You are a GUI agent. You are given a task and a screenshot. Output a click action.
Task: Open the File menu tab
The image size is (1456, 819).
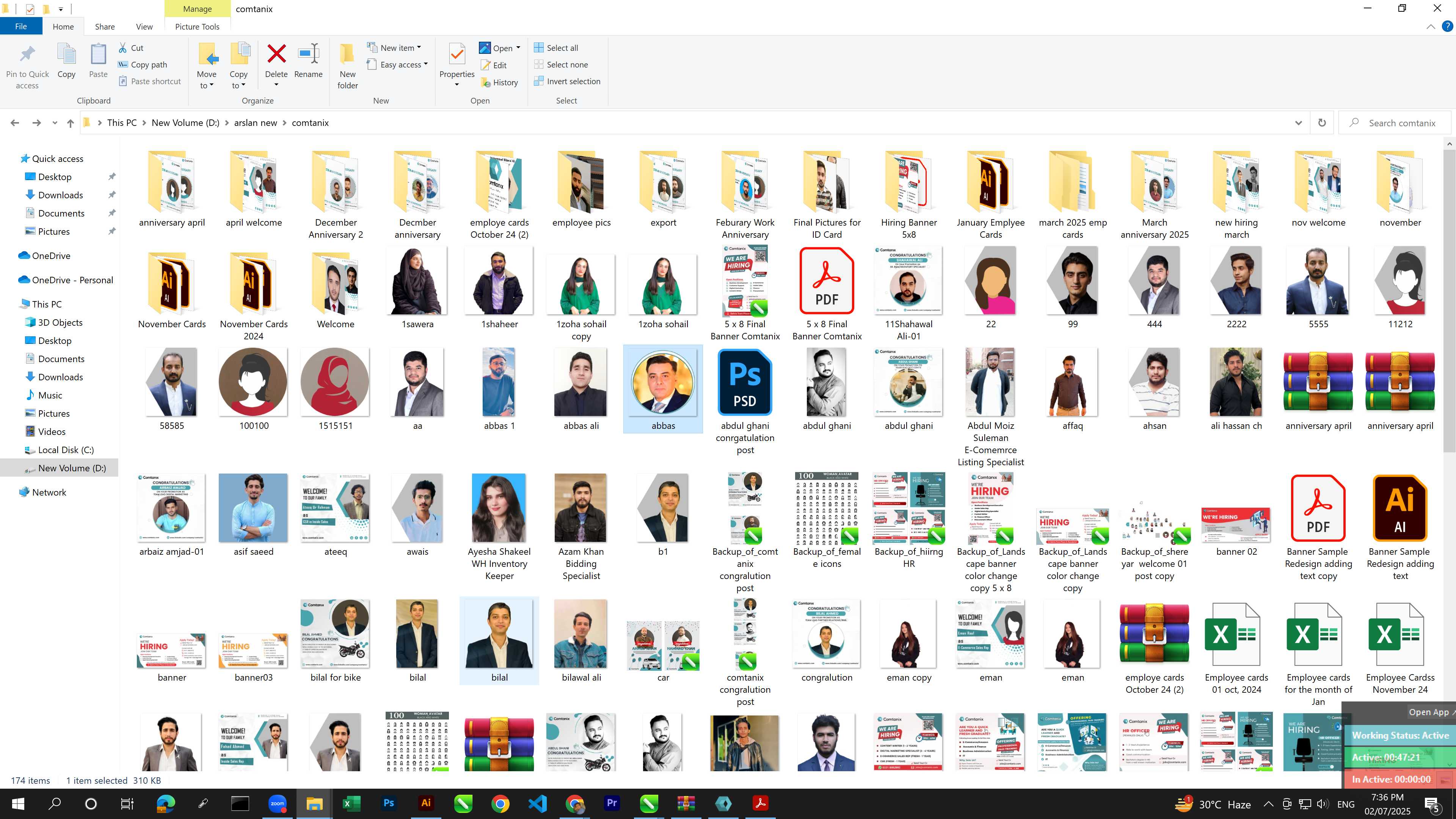[x=21, y=26]
